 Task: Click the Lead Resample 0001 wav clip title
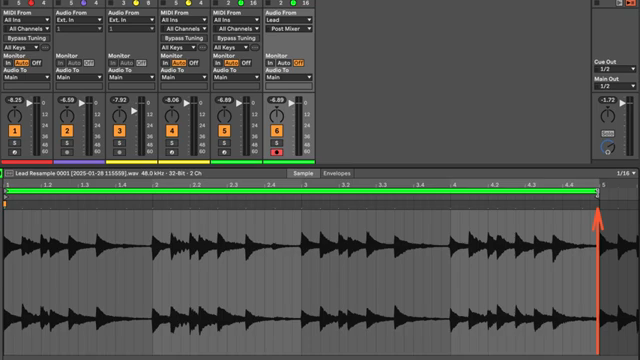(x=109, y=173)
